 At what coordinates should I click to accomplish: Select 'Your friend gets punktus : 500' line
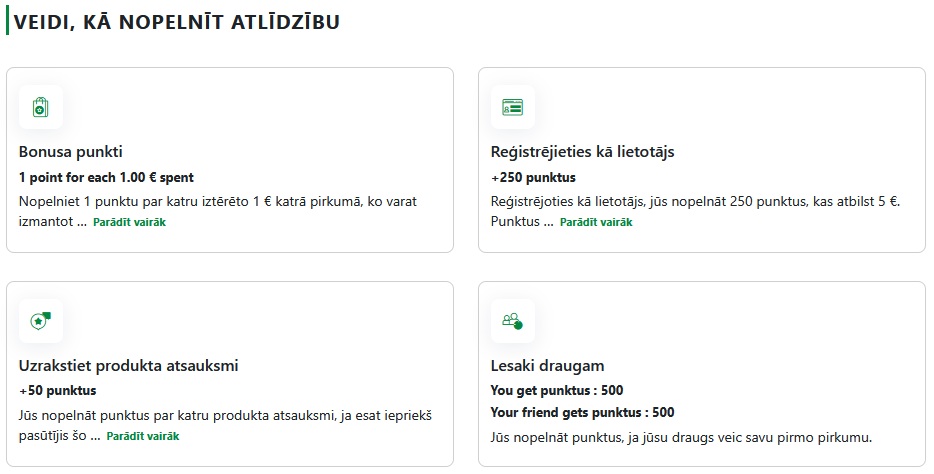pyautogui.click(x=583, y=412)
